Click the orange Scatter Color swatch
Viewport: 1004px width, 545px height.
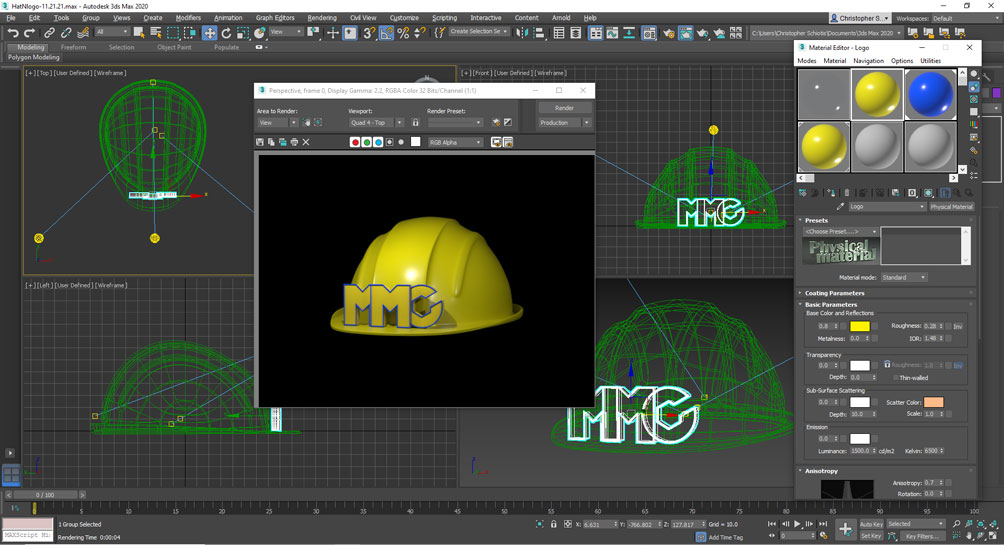tap(933, 402)
